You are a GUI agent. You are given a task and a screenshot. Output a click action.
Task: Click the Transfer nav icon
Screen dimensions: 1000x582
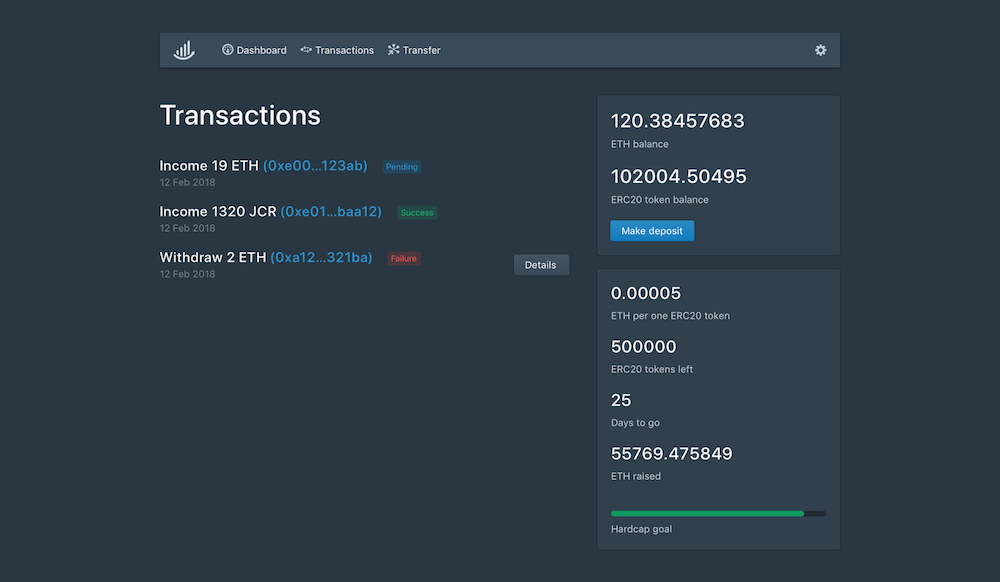tap(393, 50)
